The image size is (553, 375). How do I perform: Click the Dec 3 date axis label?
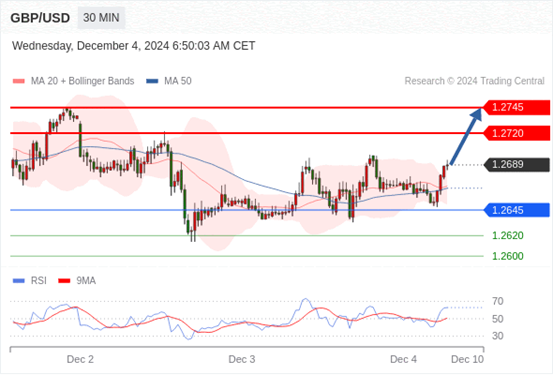coord(242,359)
